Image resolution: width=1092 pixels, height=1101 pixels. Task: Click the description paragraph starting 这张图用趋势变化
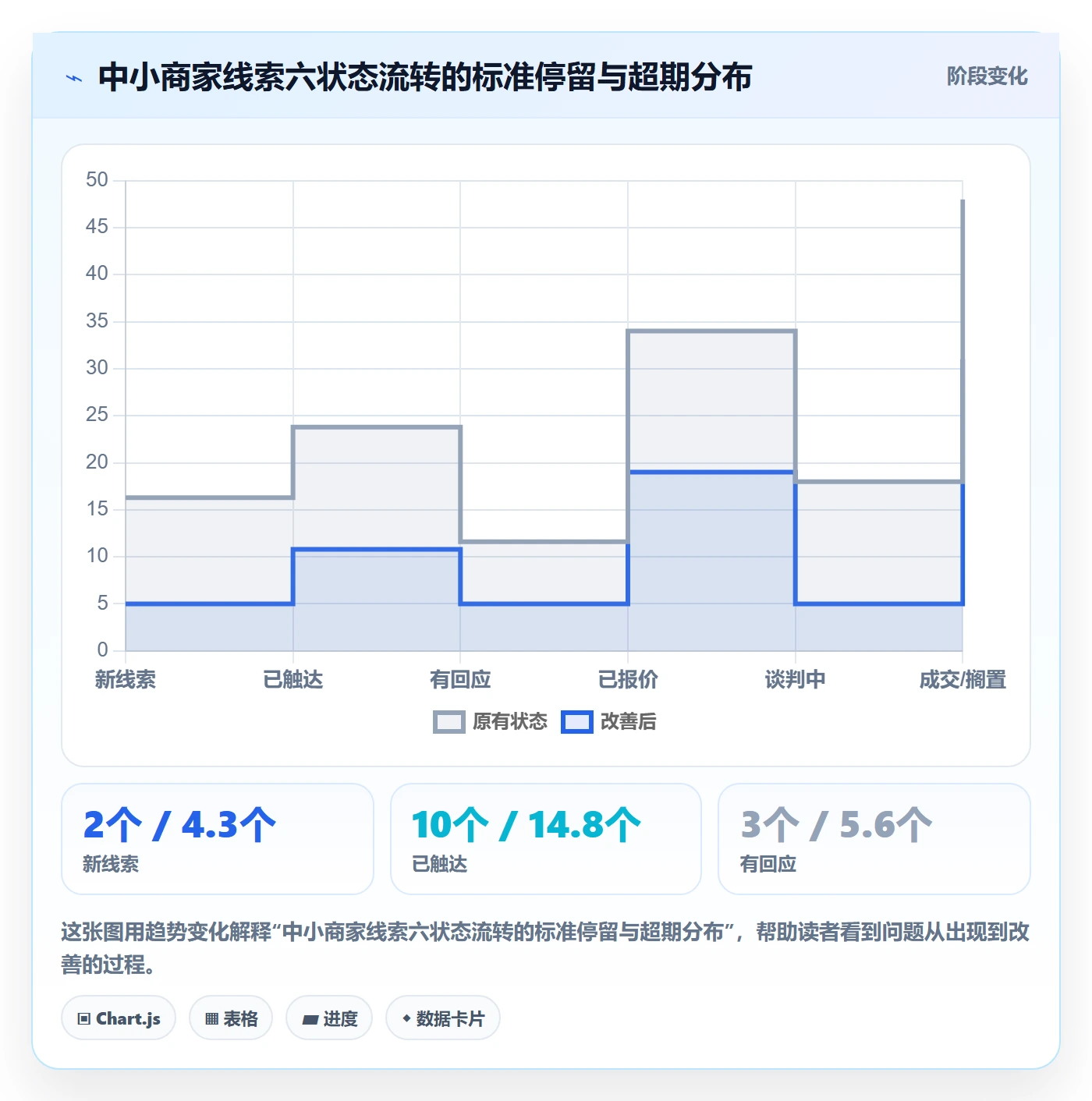[x=546, y=948]
